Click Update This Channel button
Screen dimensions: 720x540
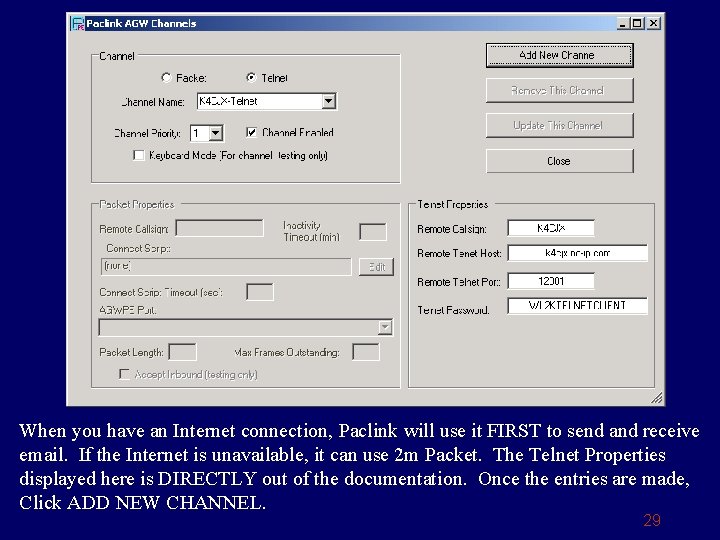(x=560, y=125)
